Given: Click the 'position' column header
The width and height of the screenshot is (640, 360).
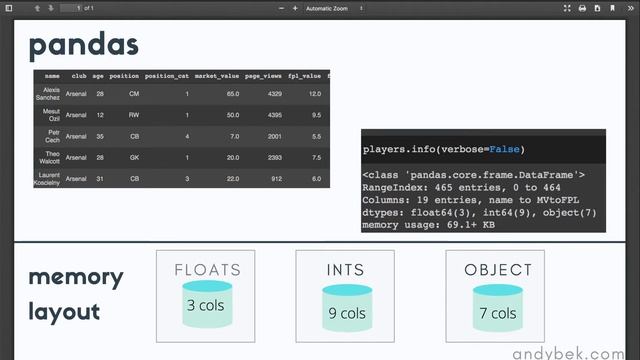Looking at the screenshot, I should [124, 76].
